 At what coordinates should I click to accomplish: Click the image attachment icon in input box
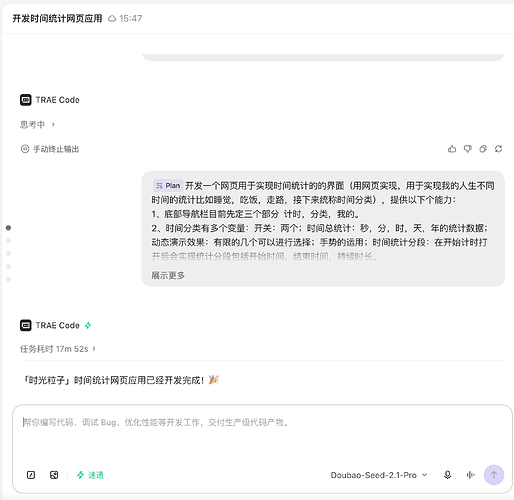pyautogui.click(x=54, y=475)
